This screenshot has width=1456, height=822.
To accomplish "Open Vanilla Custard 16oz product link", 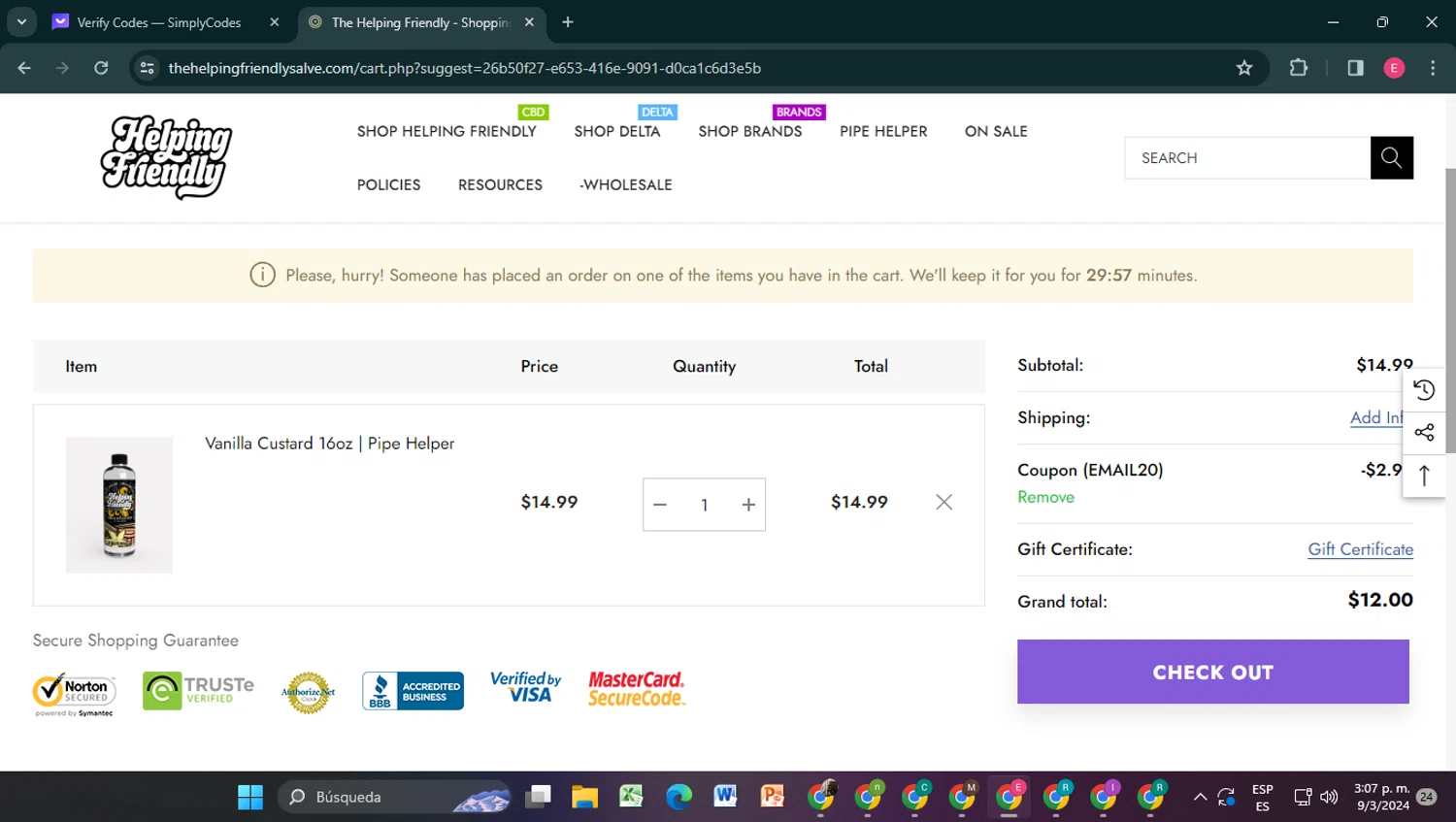I will click(x=330, y=444).
